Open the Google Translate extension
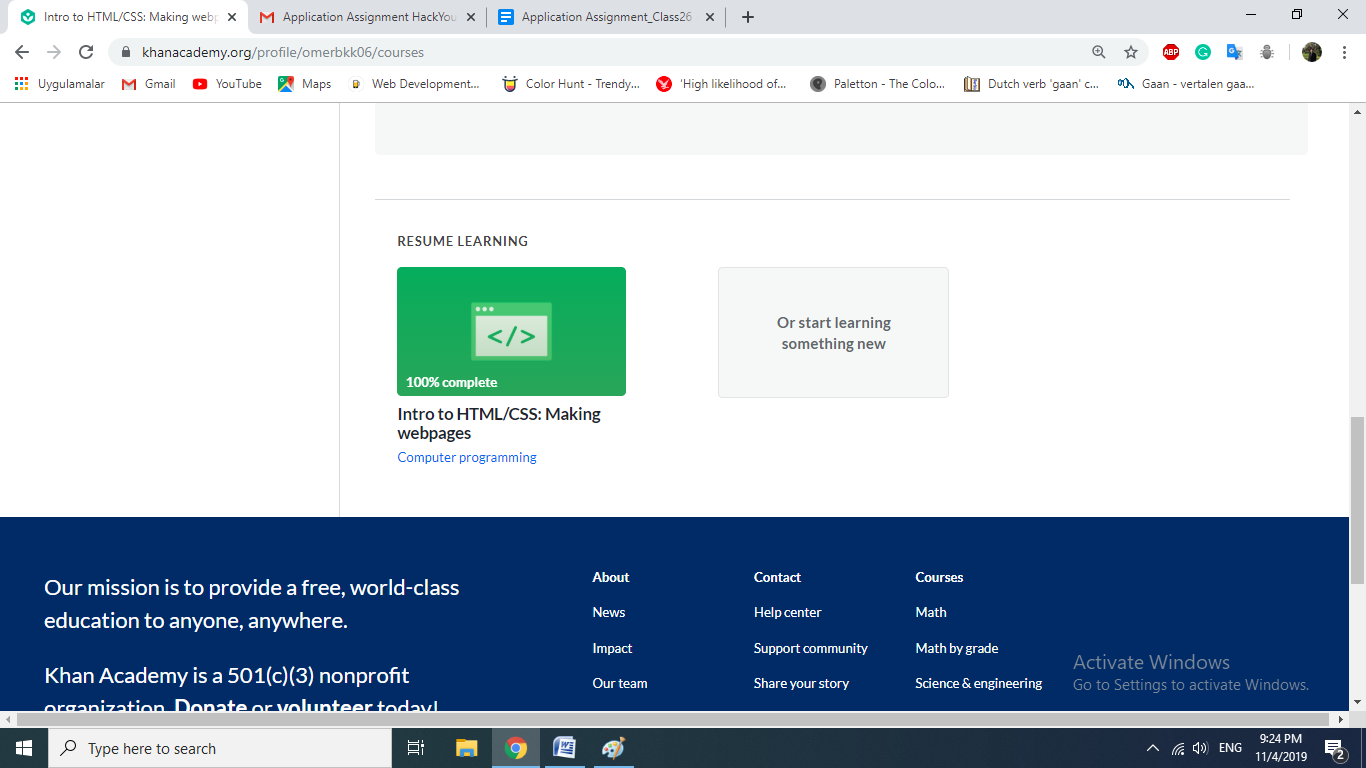Viewport: 1366px width, 768px height. (1235, 52)
